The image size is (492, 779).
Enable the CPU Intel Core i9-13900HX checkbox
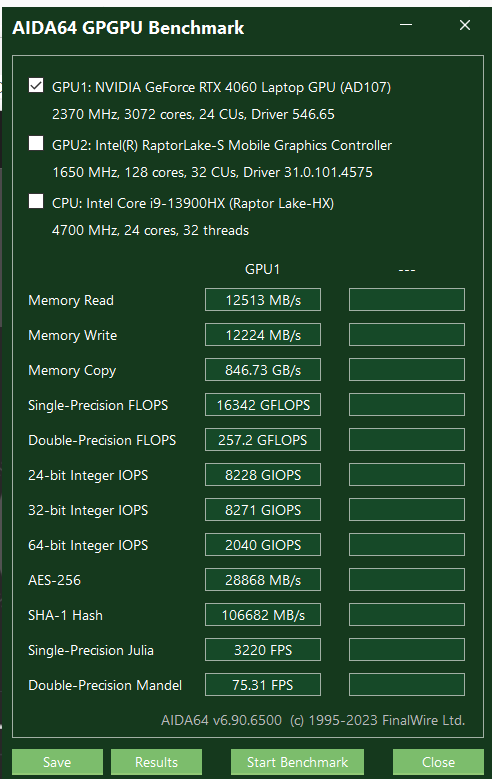coord(36,201)
